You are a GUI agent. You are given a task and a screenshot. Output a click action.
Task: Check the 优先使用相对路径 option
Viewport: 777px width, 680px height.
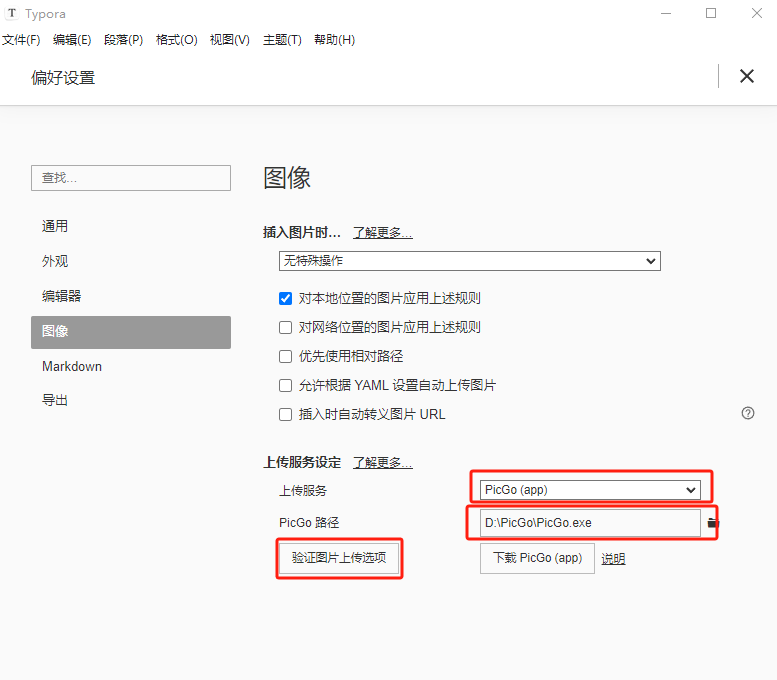285,356
